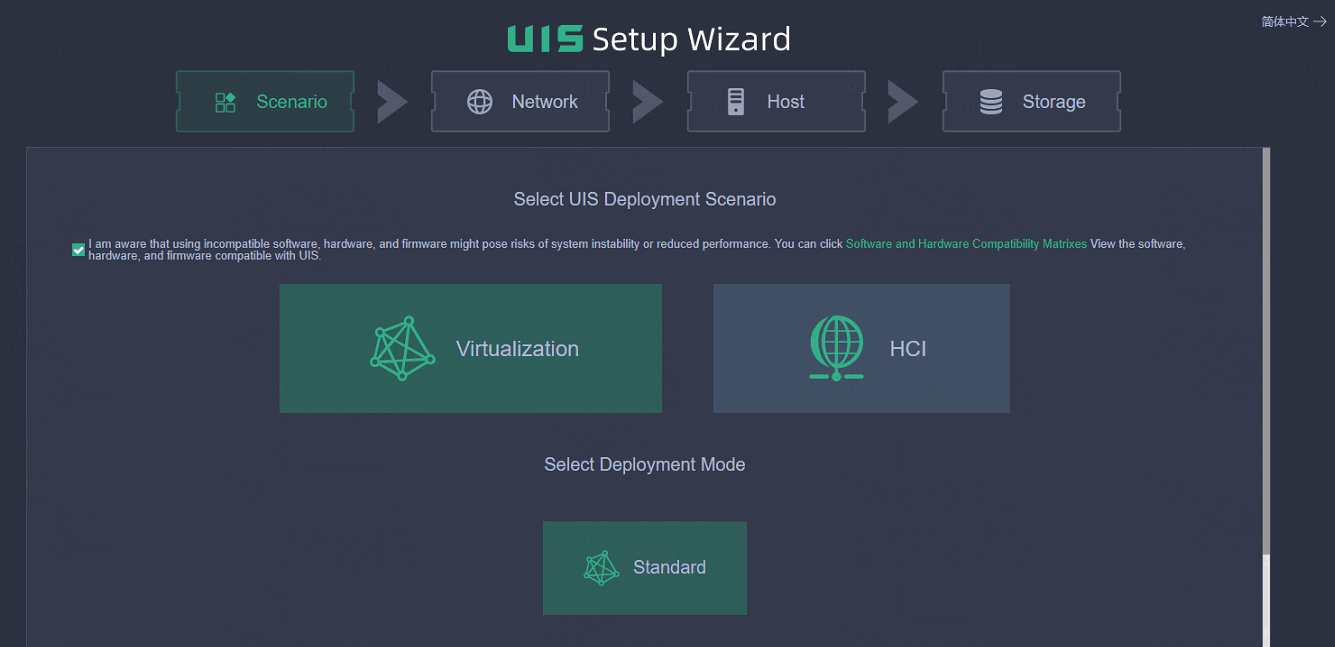Go to the Storage step tab
Image resolution: width=1335 pixels, height=647 pixels.
click(1031, 101)
